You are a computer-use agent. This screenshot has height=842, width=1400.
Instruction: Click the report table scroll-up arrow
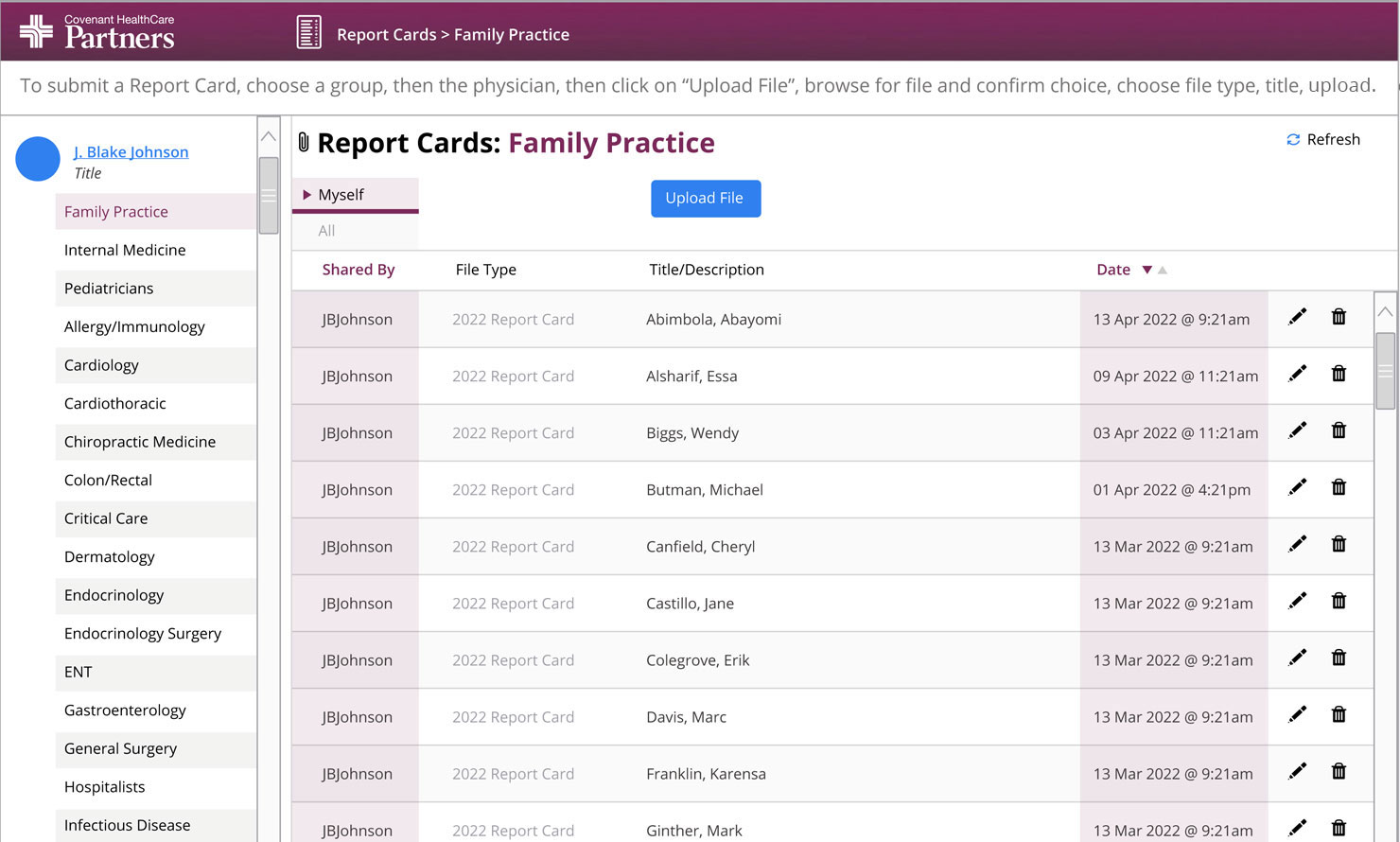tap(1386, 311)
